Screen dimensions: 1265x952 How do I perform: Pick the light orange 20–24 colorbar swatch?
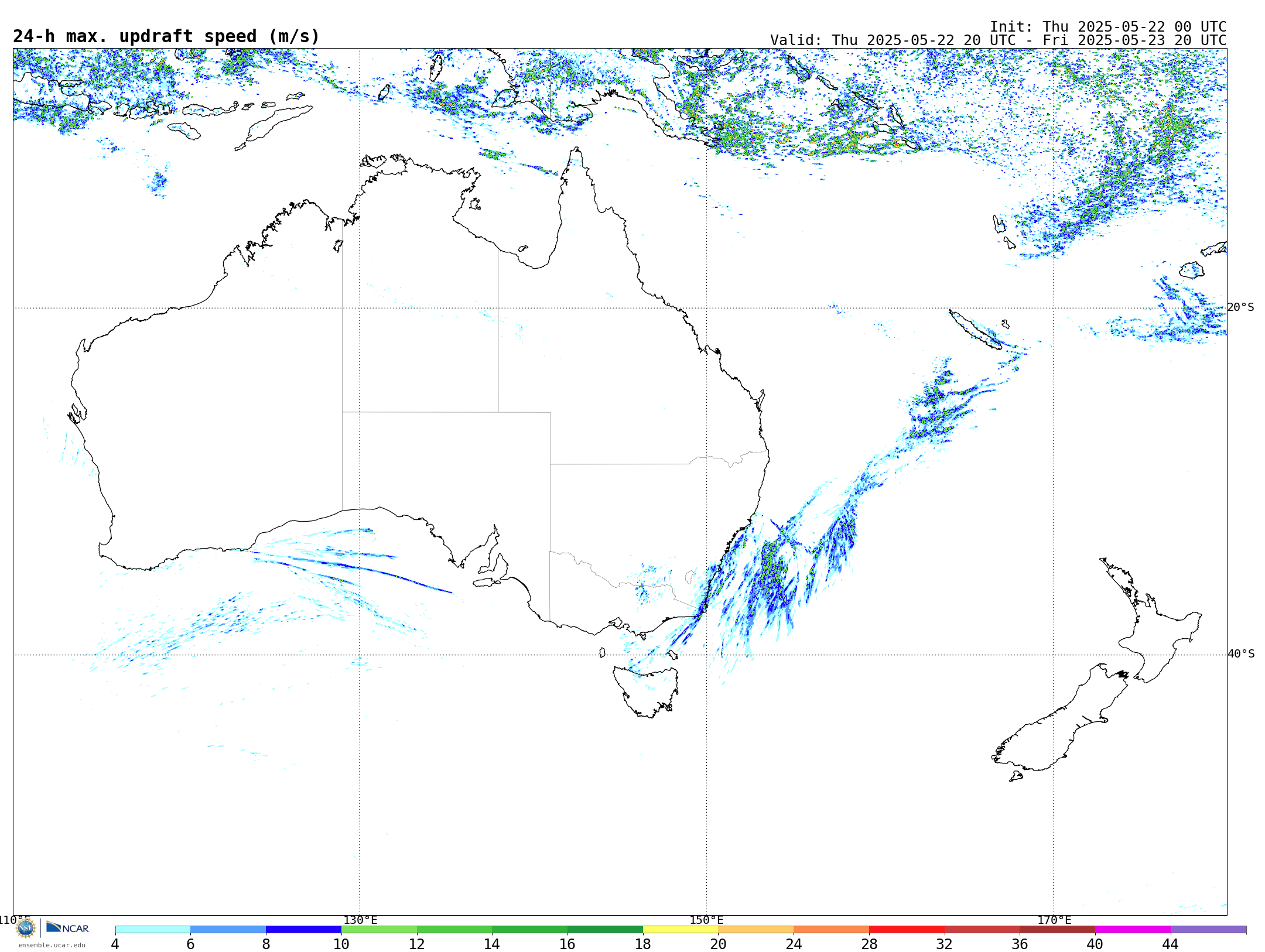pyautogui.click(x=756, y=930)
